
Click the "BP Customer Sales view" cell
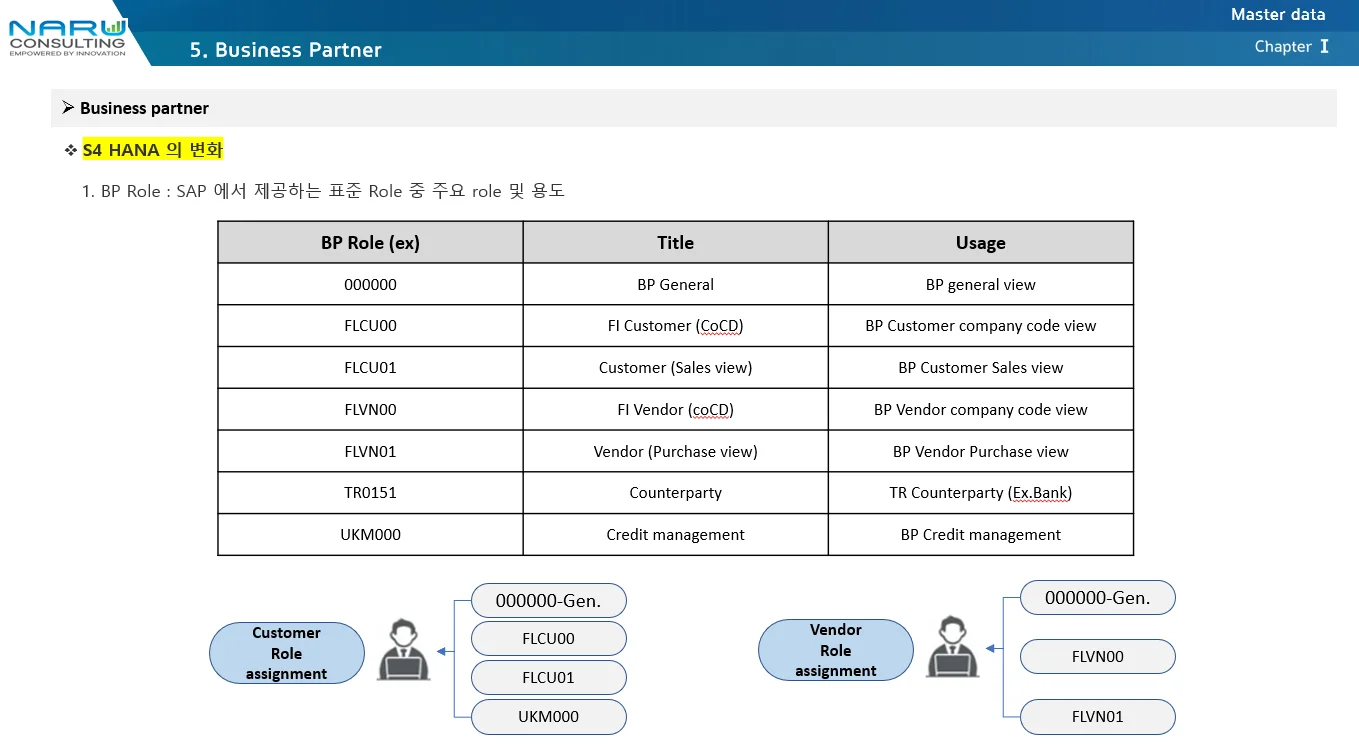(981, 368)
